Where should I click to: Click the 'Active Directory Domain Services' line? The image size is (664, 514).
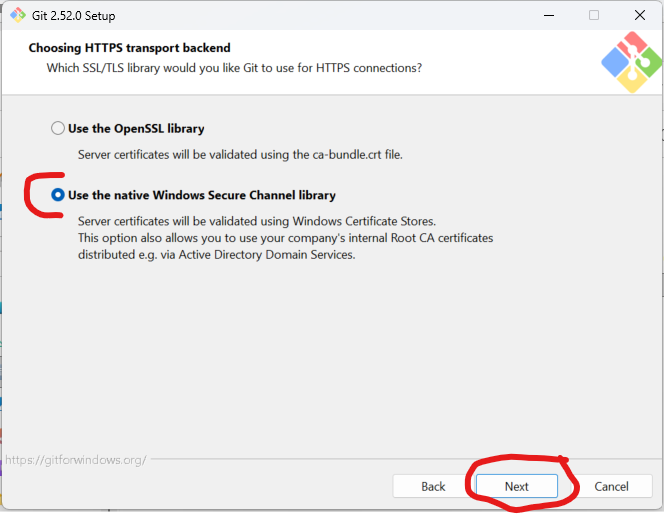[x=216, y=254]
